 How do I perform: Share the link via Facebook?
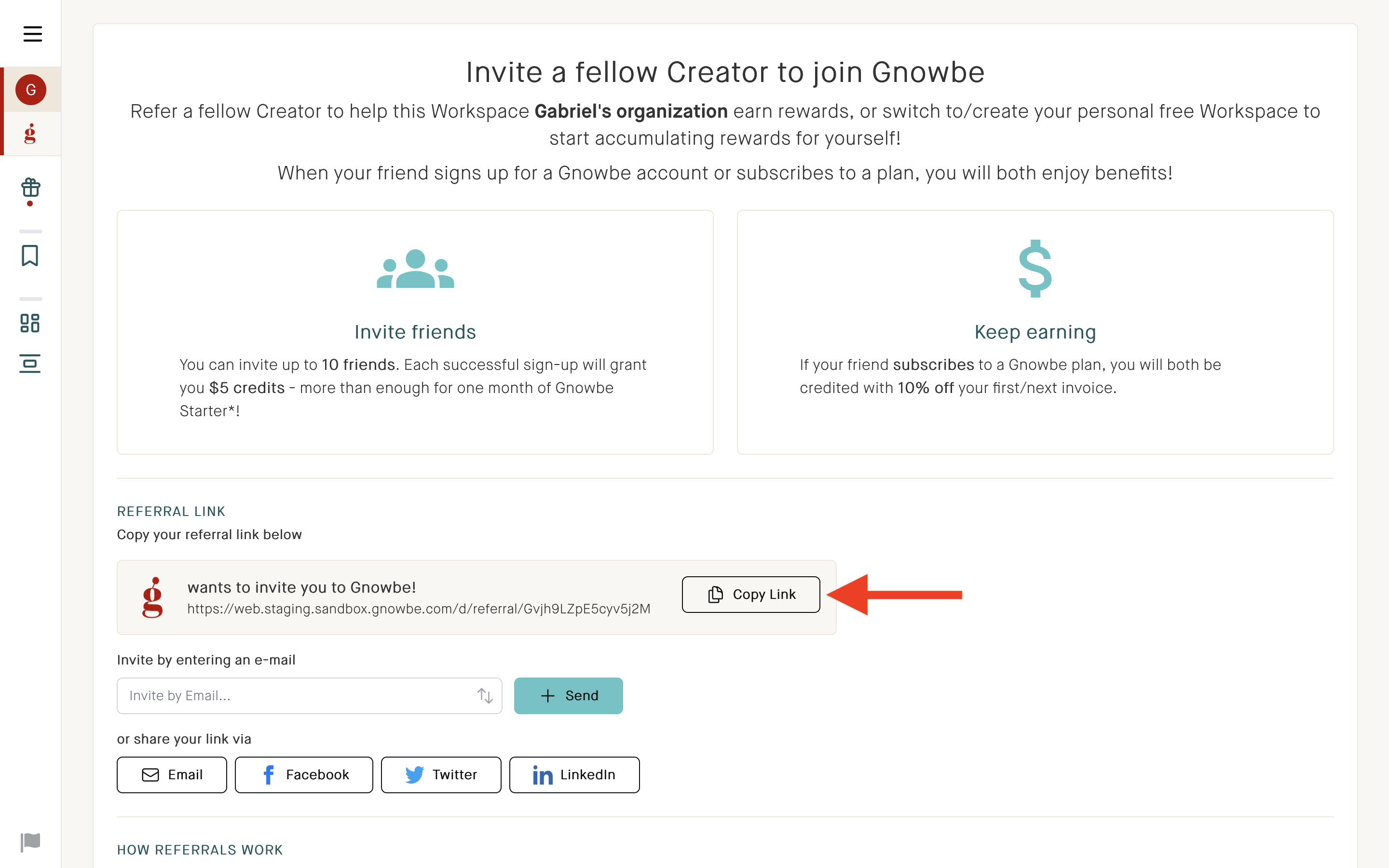tap(304, 774)
